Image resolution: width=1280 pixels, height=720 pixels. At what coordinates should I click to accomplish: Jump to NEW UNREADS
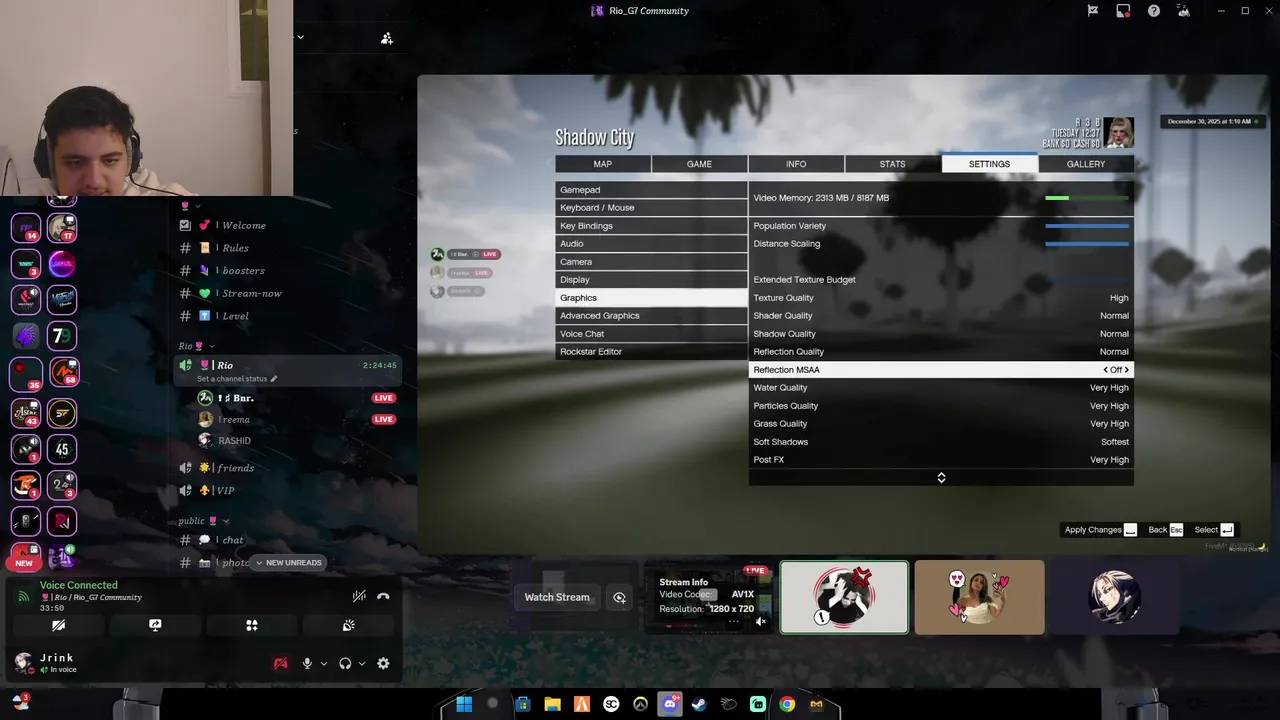tap(288, 563)
